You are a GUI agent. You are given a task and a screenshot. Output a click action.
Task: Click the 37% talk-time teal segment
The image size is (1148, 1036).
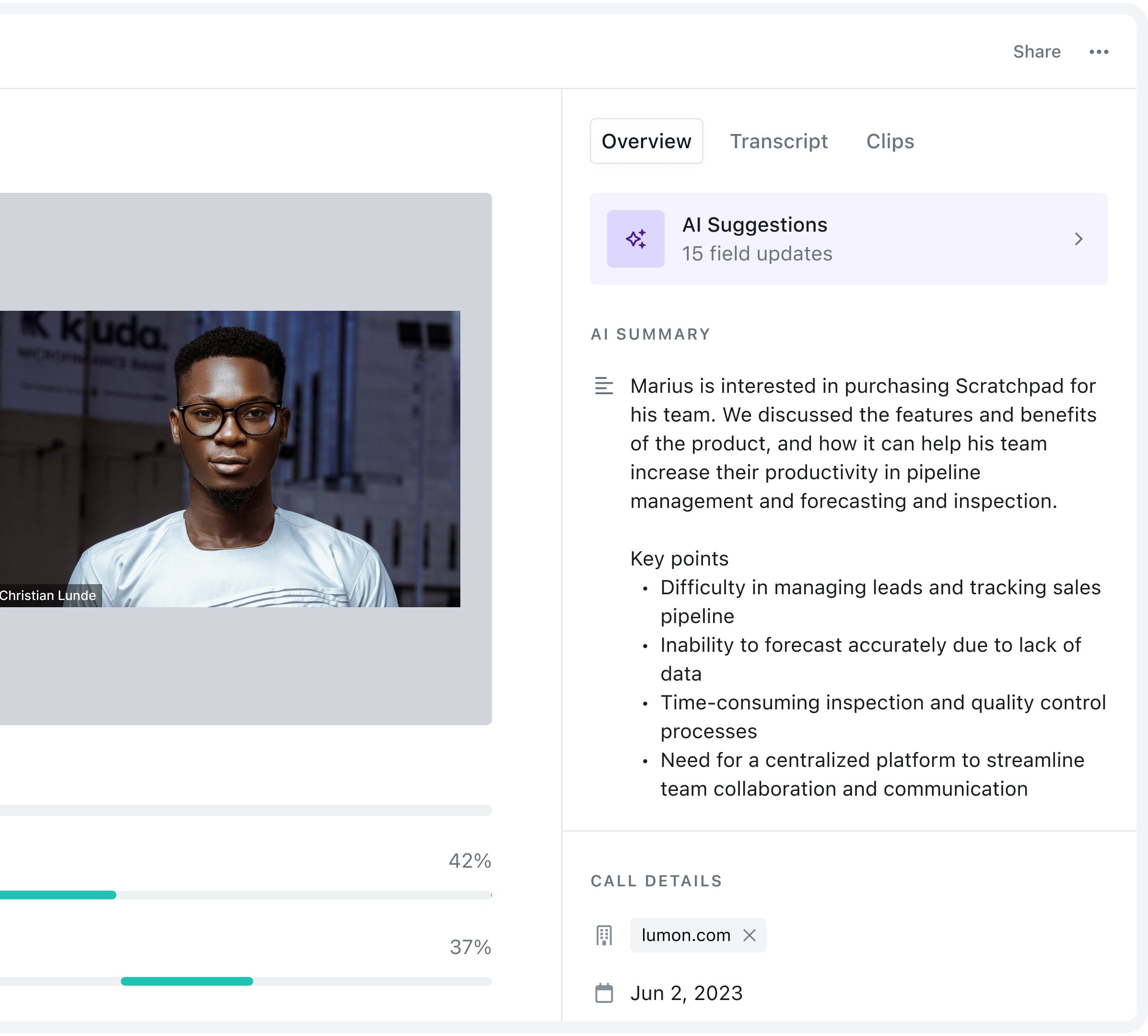[187, 981]
